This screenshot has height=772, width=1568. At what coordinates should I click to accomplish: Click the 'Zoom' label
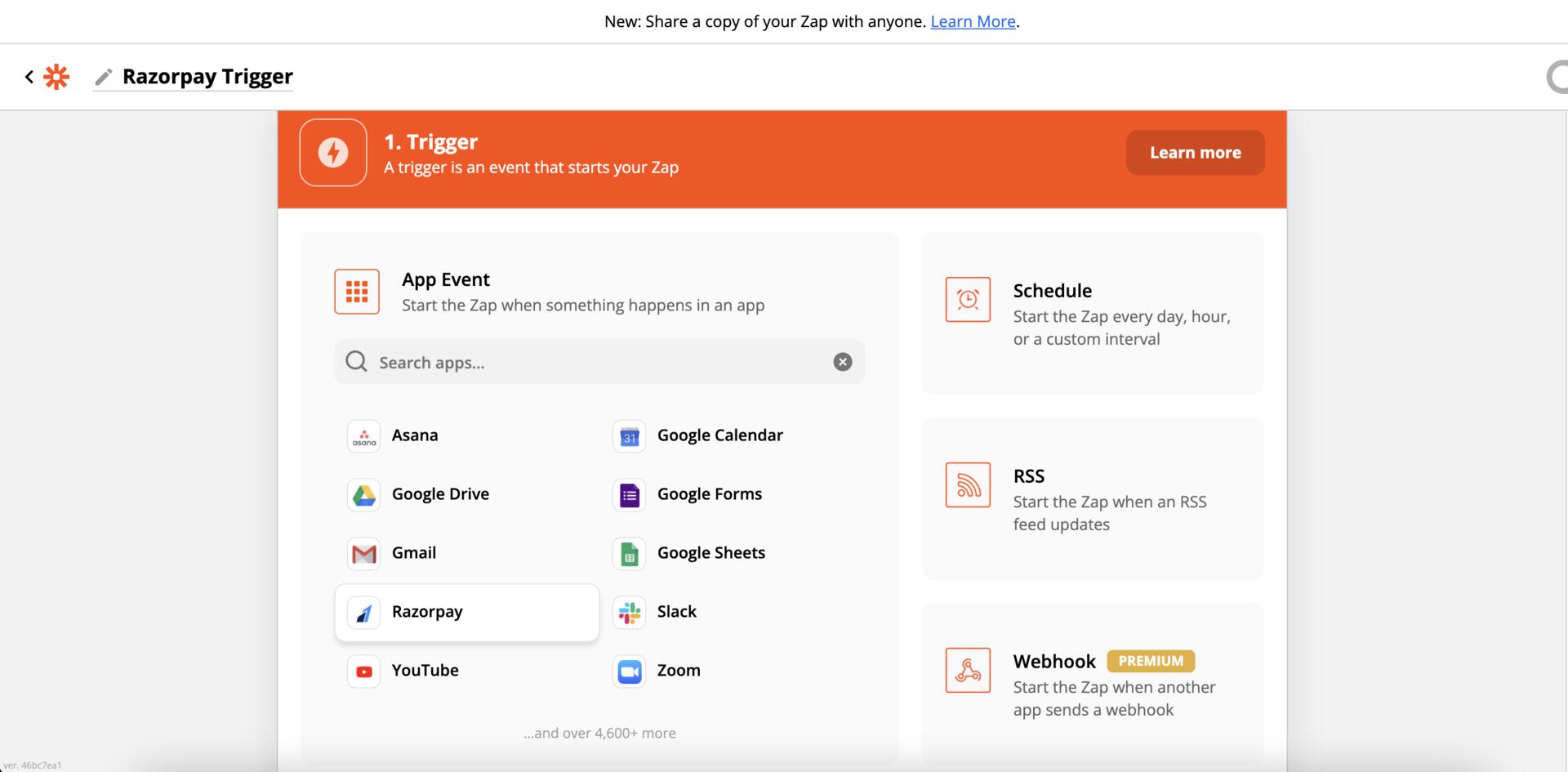pyautogui.click(x=679, y=671)
